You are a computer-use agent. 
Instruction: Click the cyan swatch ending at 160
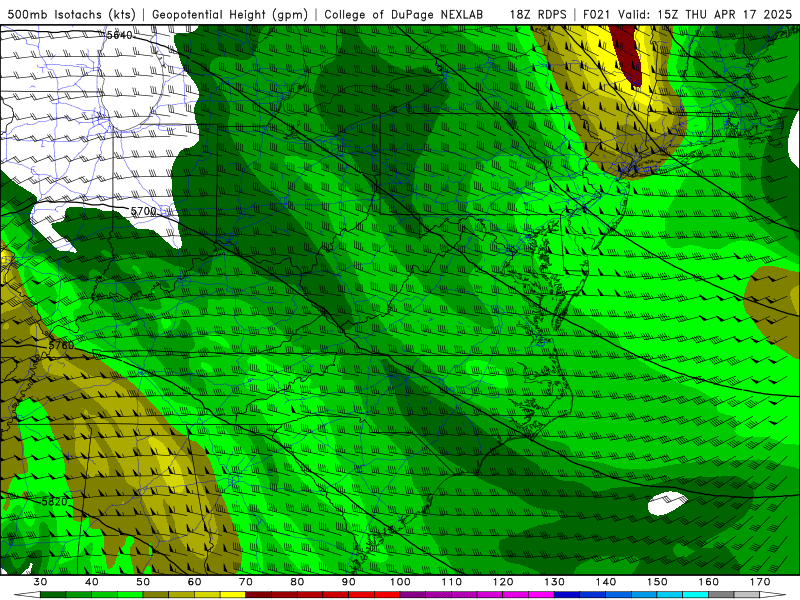[695, 595]
